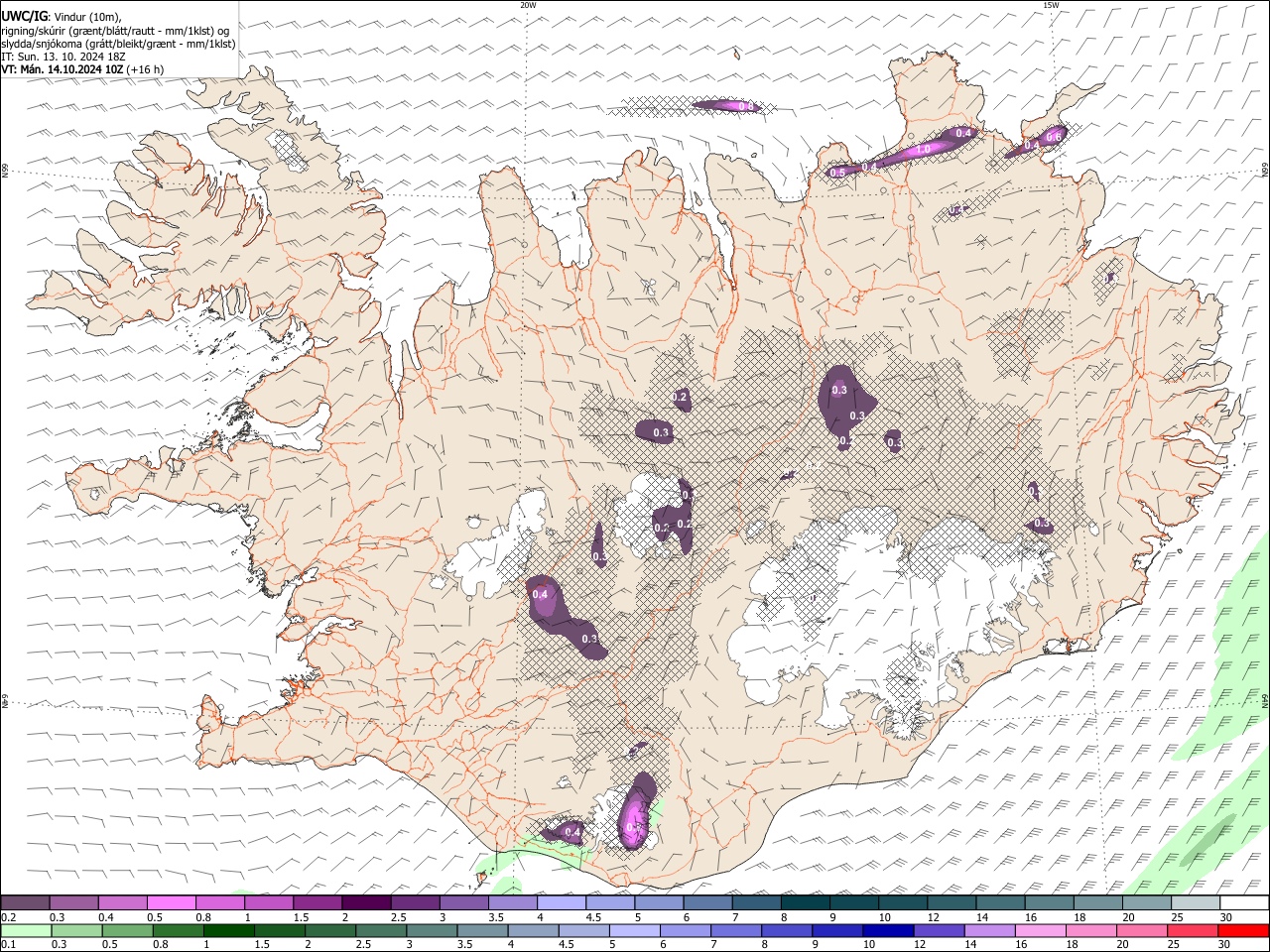Click the top legend swatch between 14 and 16
Viewport: 1270px width, 952px height.
[1001, 903]
